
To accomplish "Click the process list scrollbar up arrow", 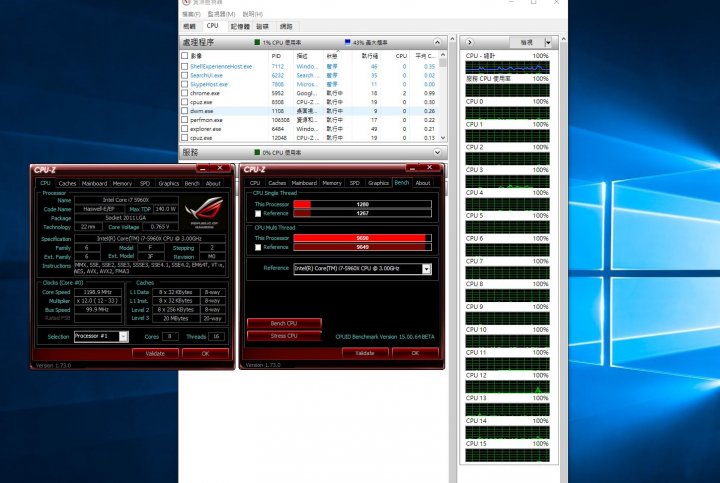I will coord(443,55).
